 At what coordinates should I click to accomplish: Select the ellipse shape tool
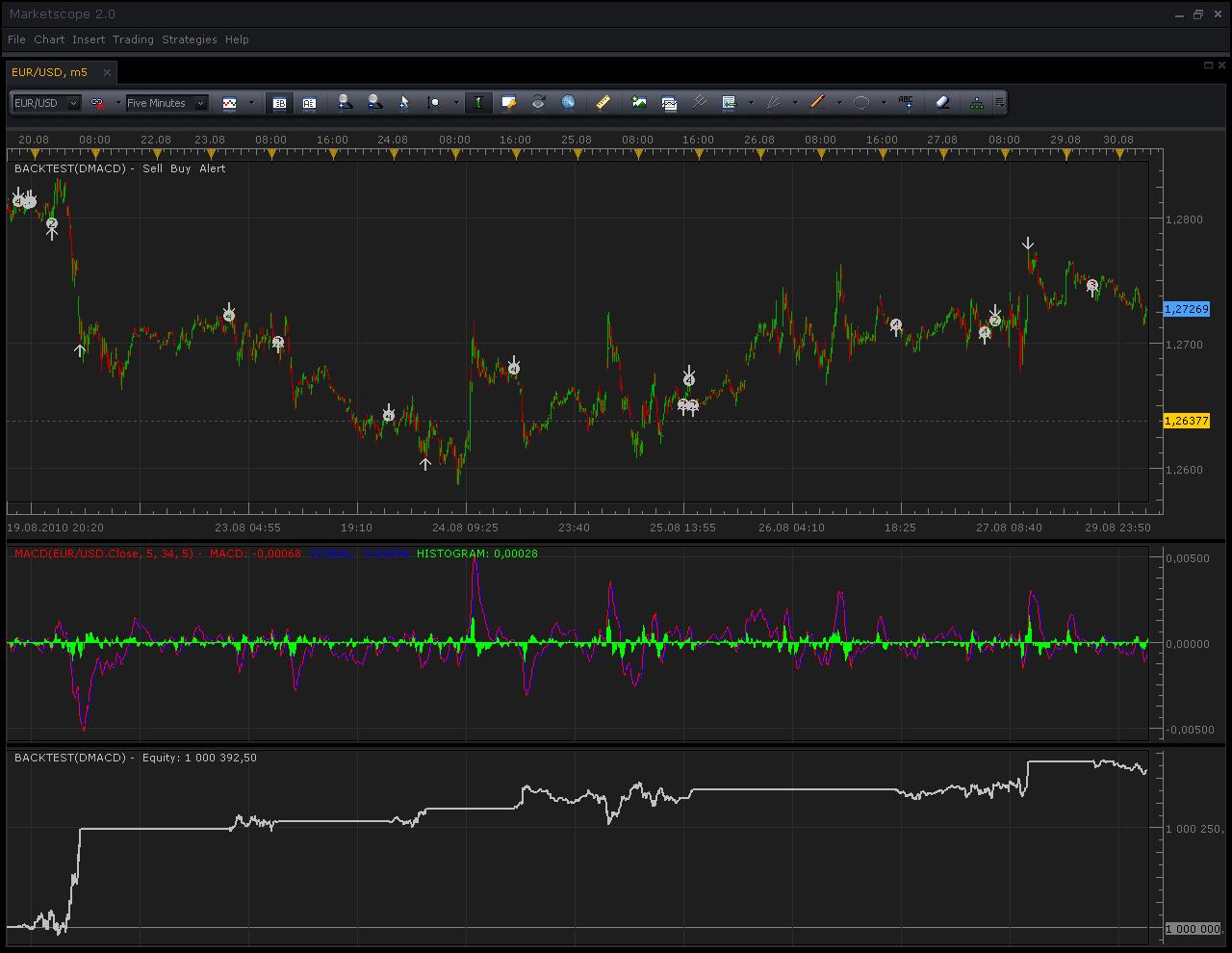click(x=861, y=103)
